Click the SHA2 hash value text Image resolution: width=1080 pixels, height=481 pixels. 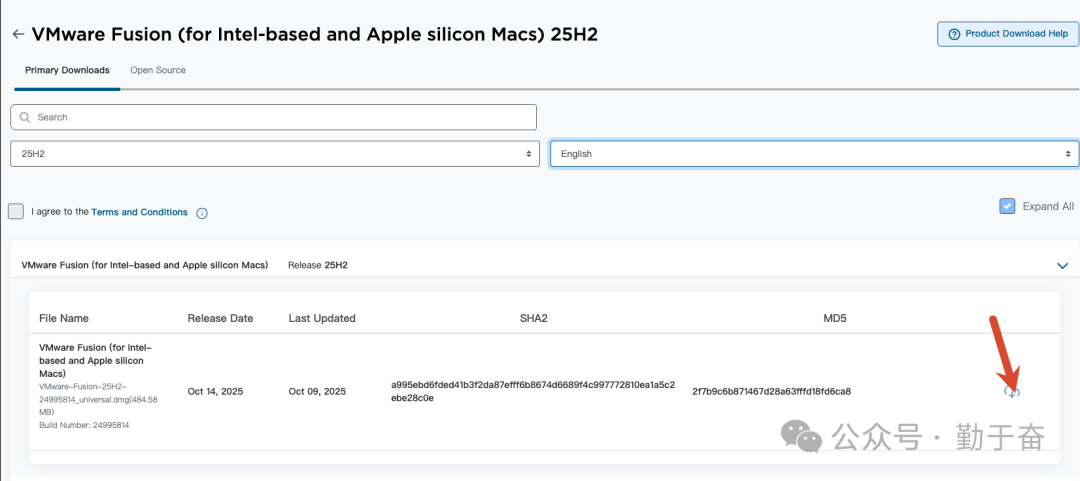coord(532,391)
